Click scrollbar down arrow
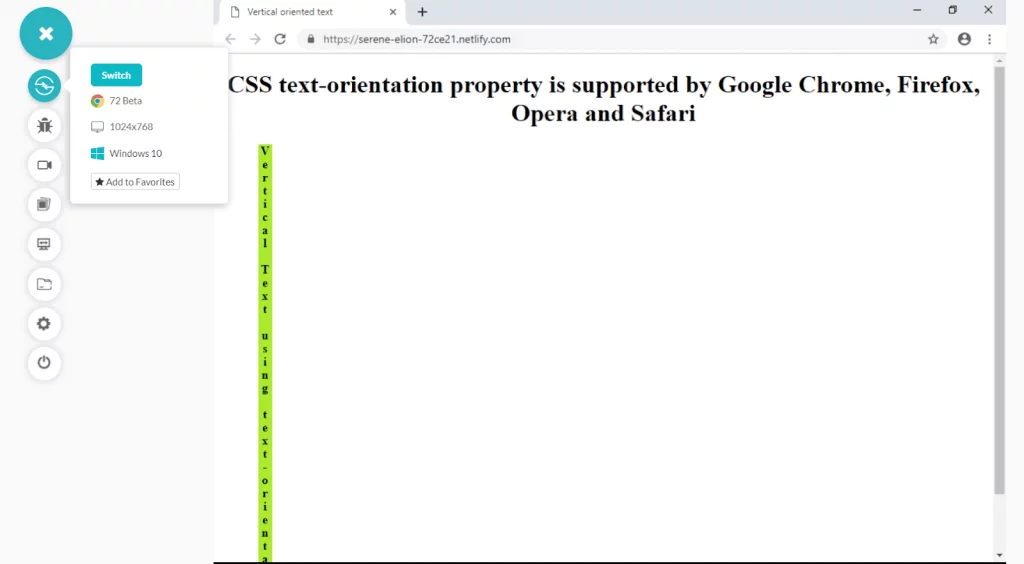1024x564 pixels. [x=999, y=556]
